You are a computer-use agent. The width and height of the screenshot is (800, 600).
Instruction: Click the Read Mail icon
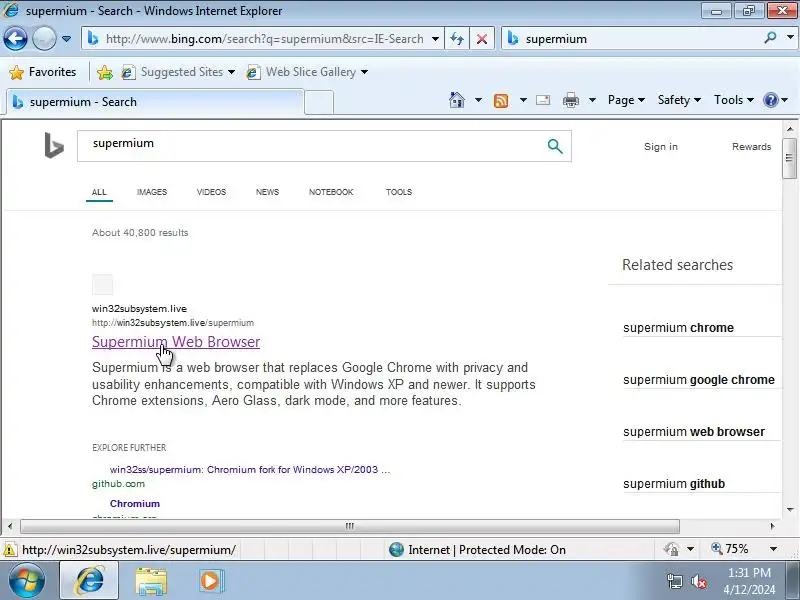(543, 100)
